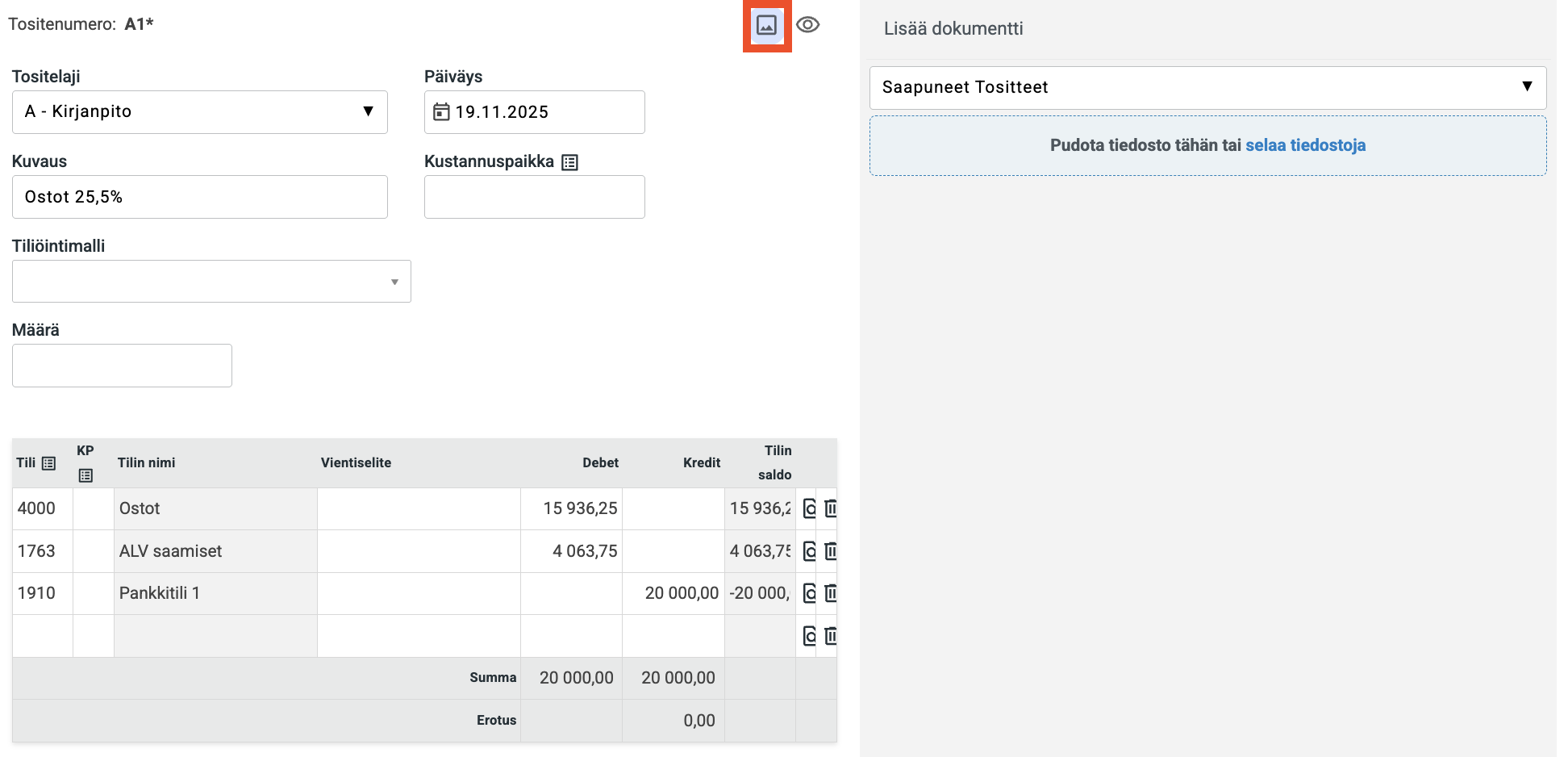This screenshot has width=1568, height=757.
Task: Delete the ALV saamiset row
Action: (x=831, y=551)
